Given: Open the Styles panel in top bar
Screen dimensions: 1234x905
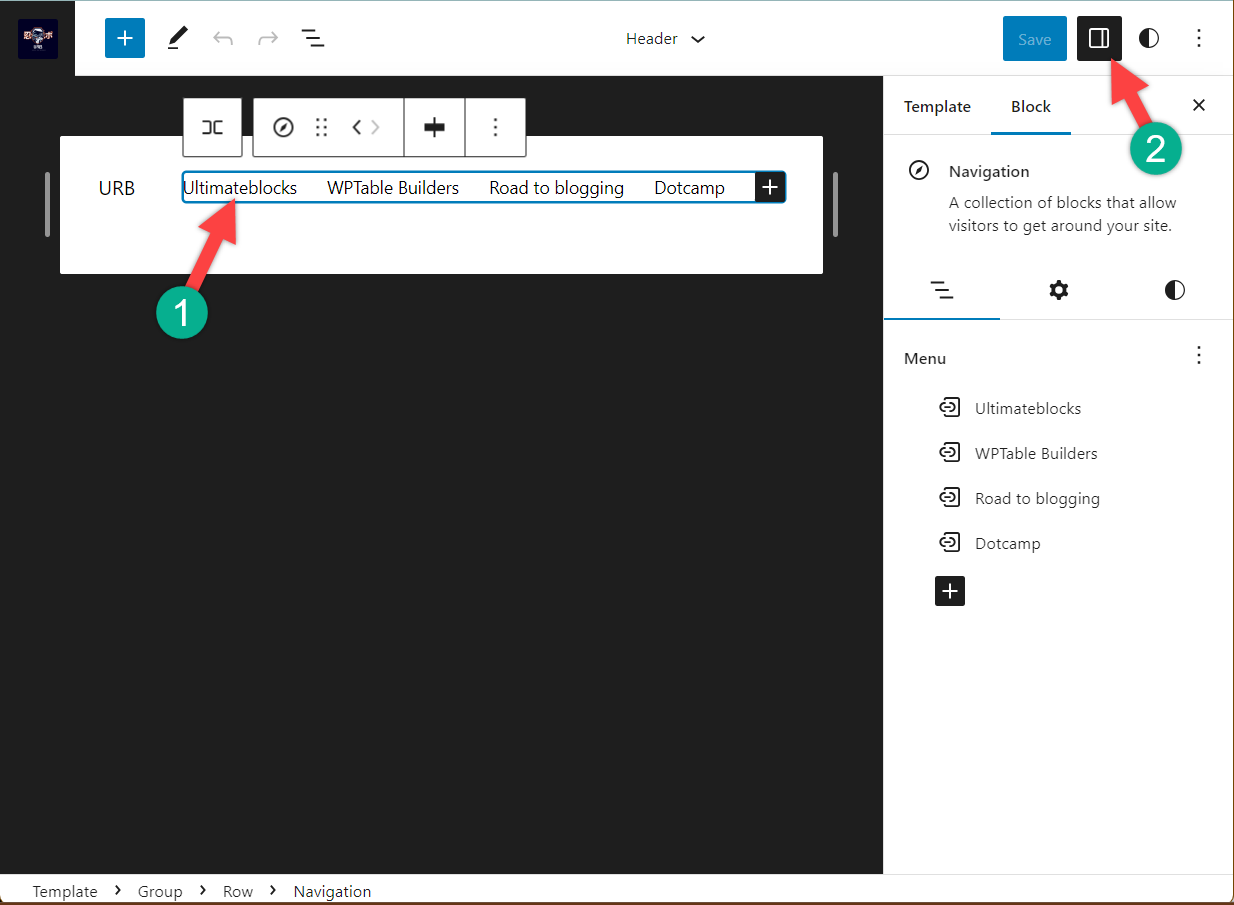Looking at the screenshot, I should click(1149, 39).
